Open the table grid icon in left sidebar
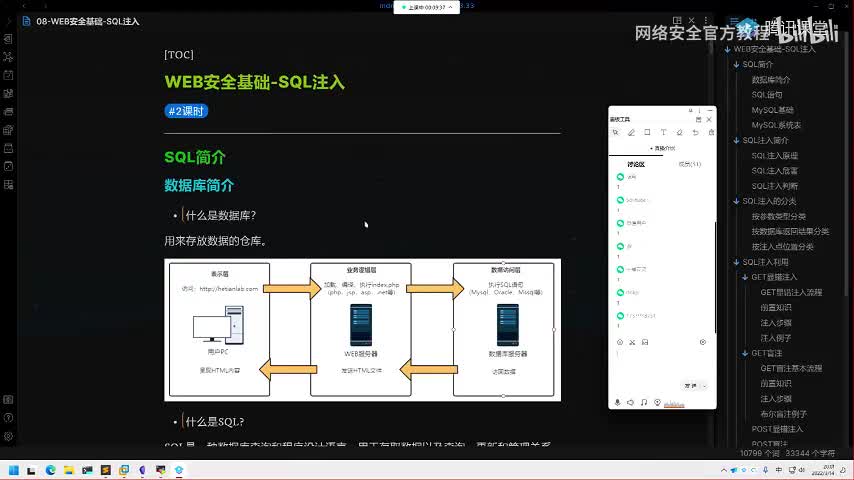Screen dimensions: 854x480 click(x=8, y=185)
